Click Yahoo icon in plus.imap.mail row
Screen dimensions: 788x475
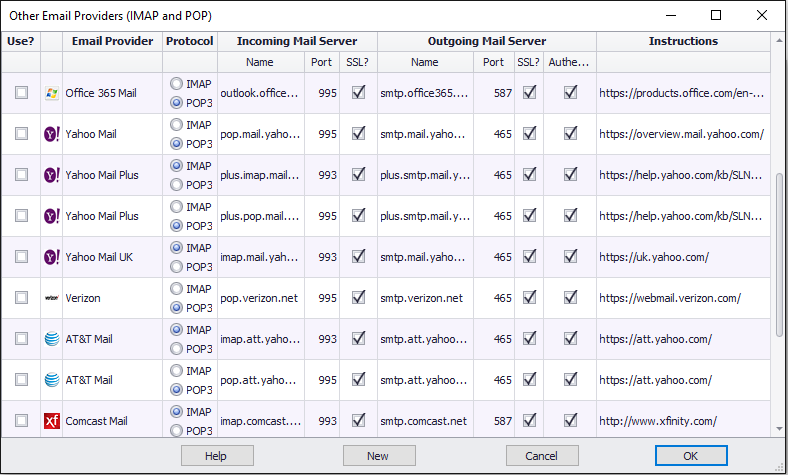click(x=51, y=175)
